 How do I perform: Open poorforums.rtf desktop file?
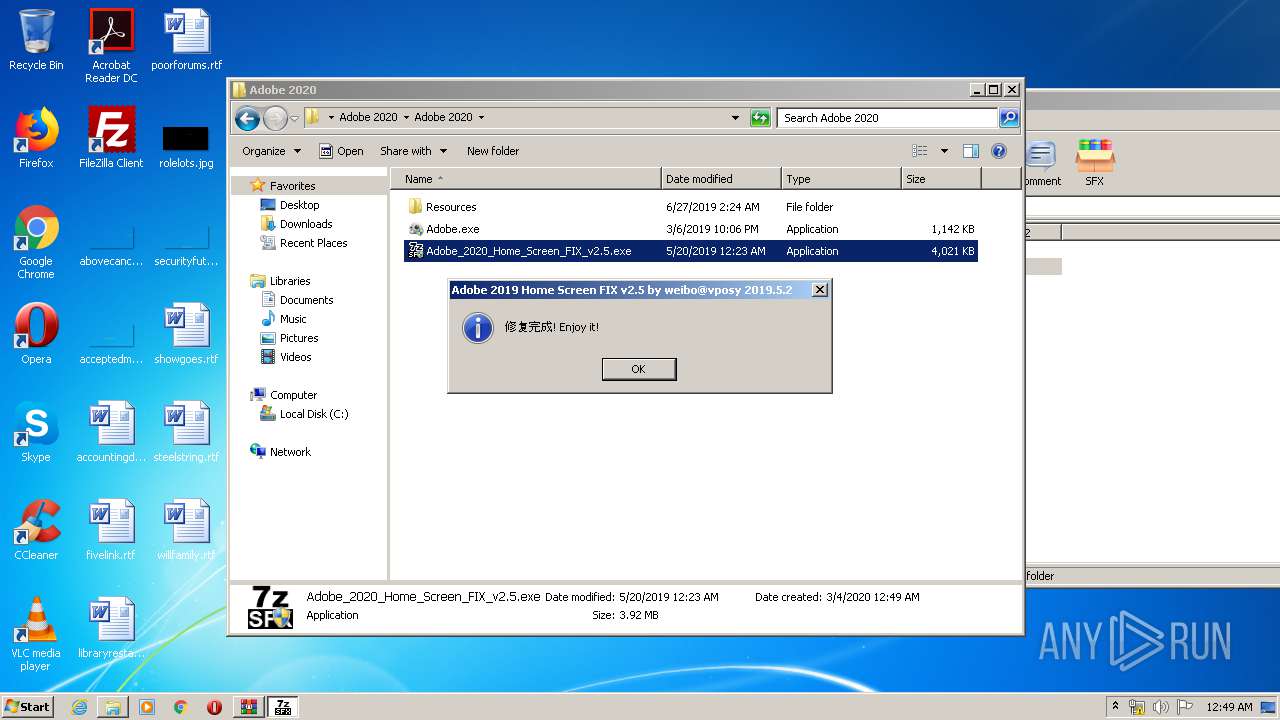186,40
